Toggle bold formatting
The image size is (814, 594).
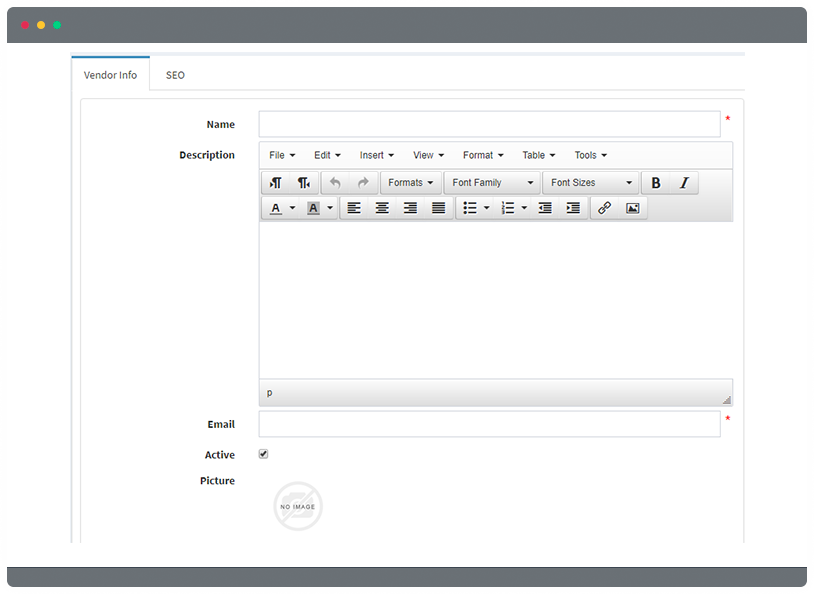coord(656,183)
